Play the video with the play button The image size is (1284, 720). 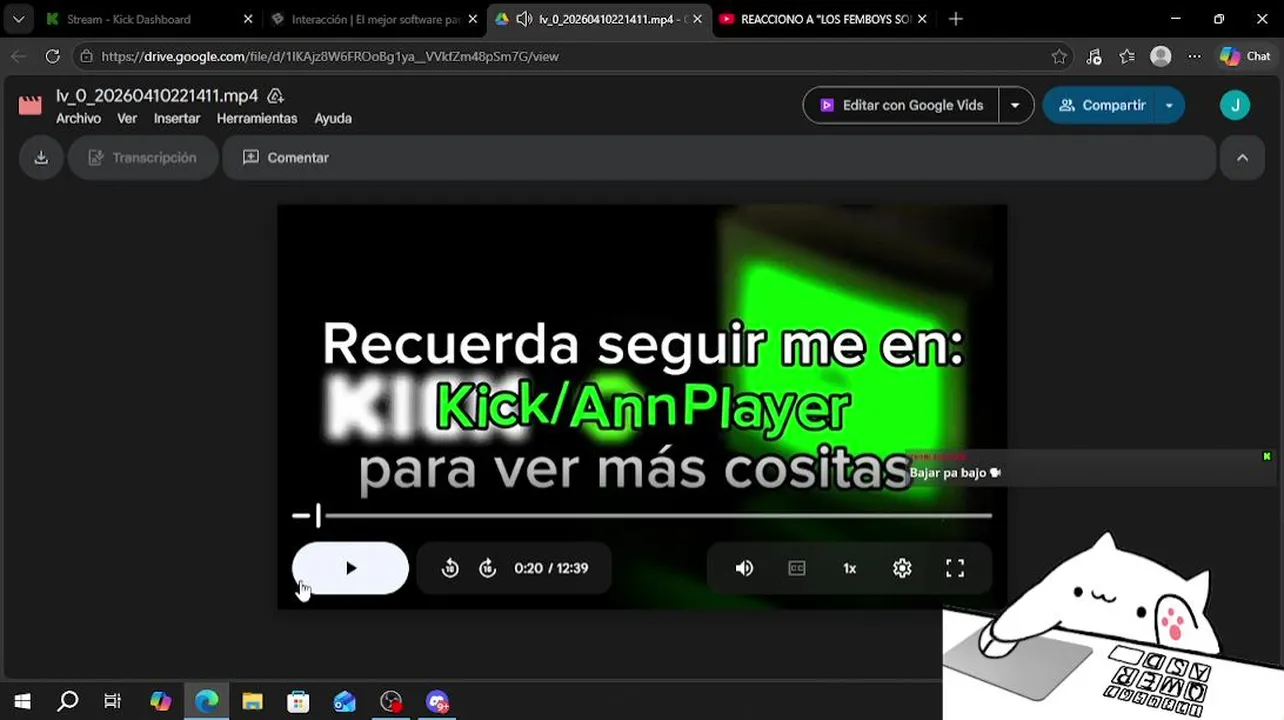[350, 568]
